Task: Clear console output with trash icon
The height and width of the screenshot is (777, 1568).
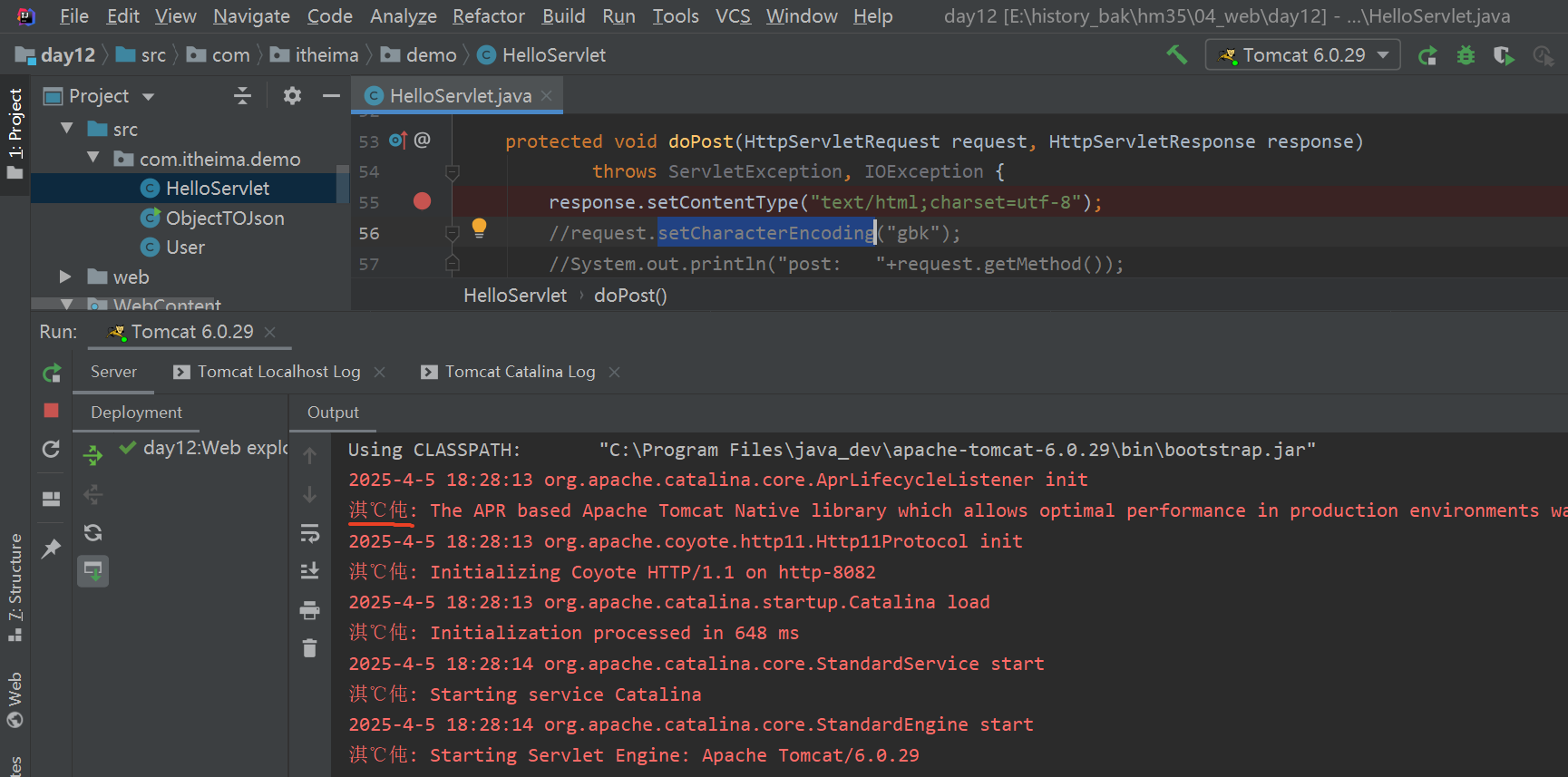Action: [x=309, y=648]
